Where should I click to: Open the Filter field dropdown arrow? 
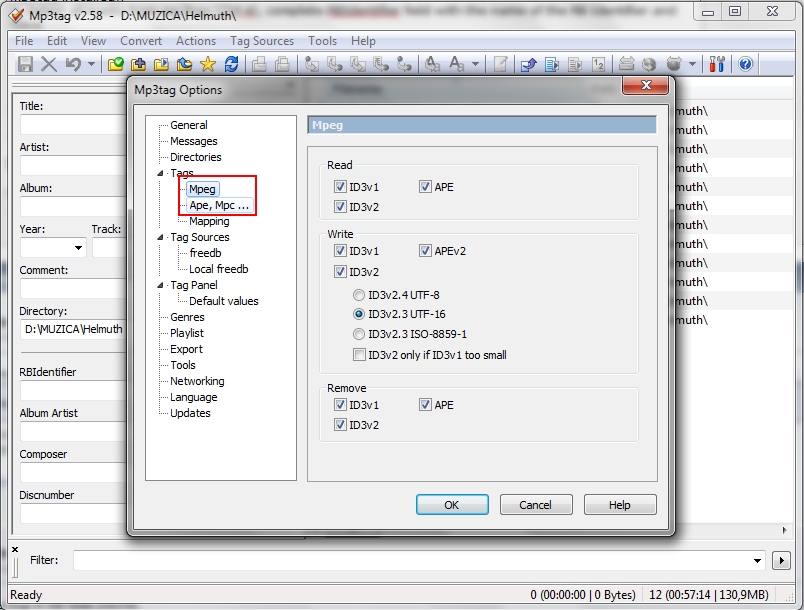click(757, 560)
